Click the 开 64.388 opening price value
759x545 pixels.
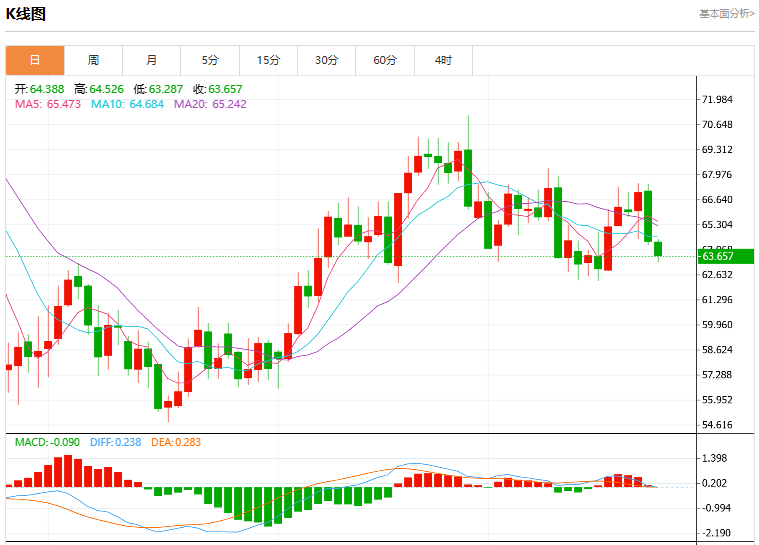(x=39, y=89)
